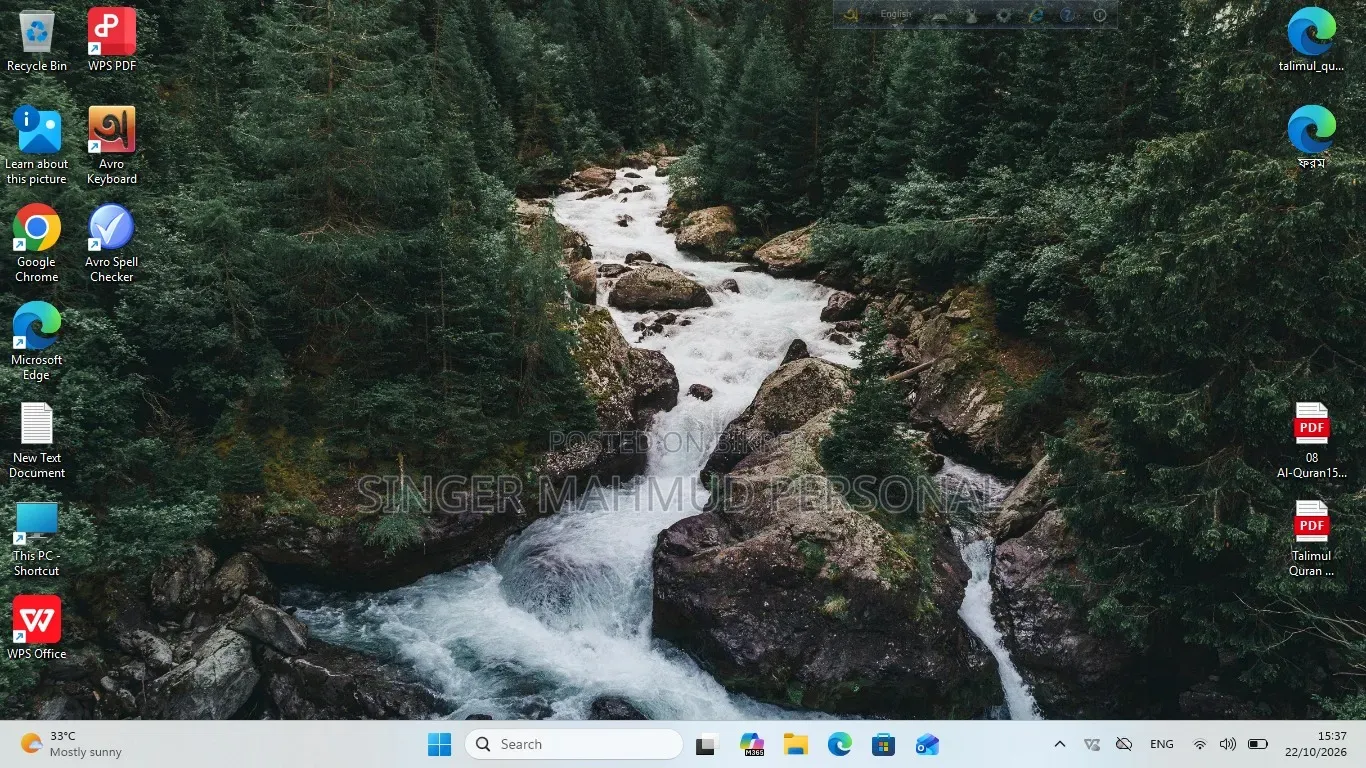
Task: Open the ENG input language switcher
Action: click(1162, 744)
